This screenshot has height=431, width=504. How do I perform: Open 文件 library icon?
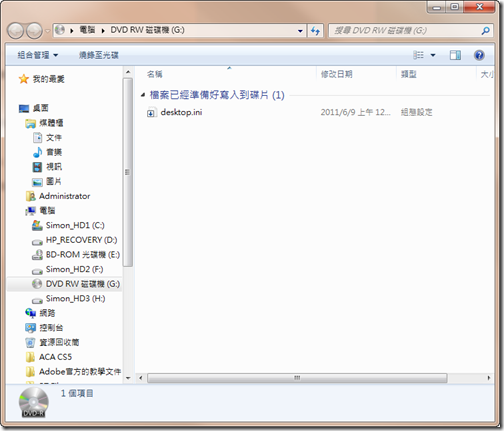[37, 138]
